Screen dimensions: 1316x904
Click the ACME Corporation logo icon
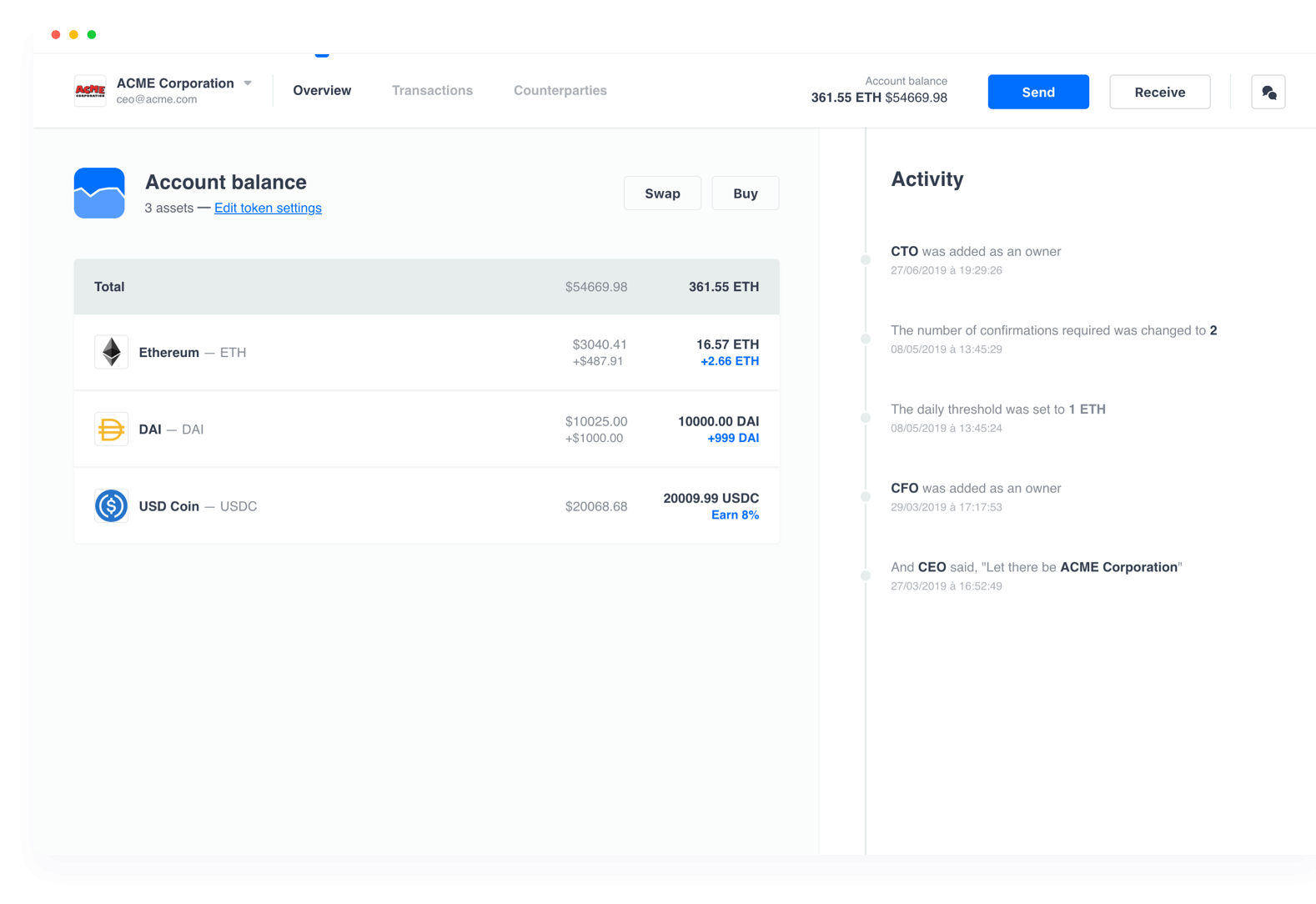click(x=90, y=91)
